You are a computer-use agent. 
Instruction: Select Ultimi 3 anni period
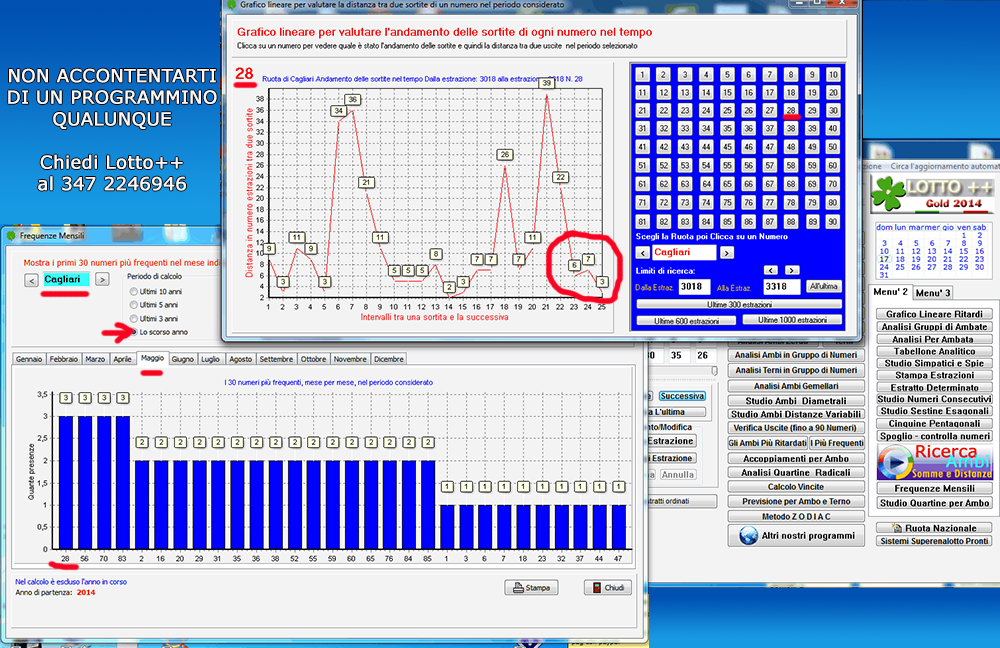click(x=134, y=318)
